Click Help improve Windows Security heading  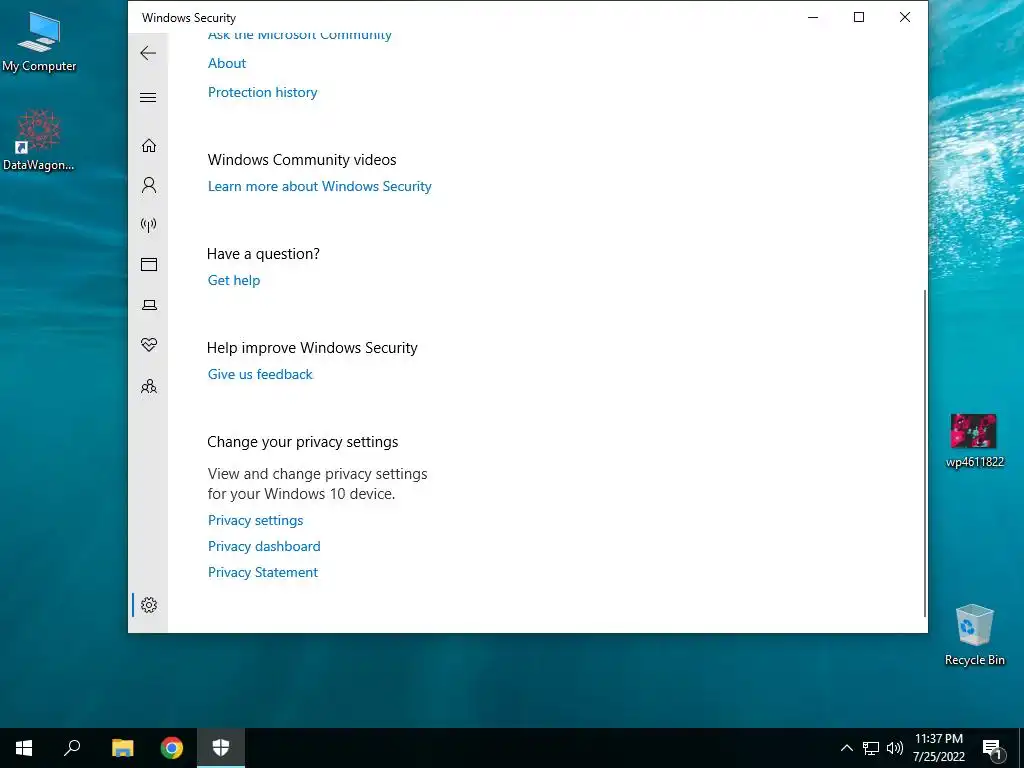pos(312,348)
